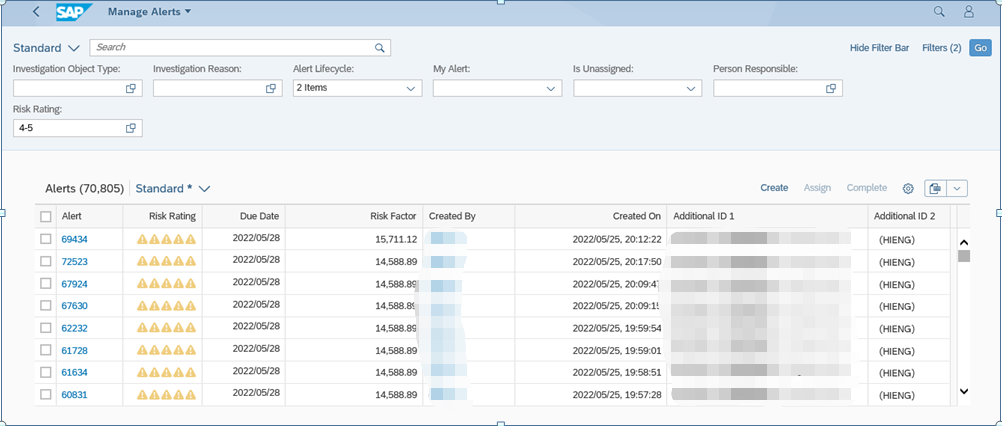Screen dimensions: 1002x426
Task: Open table settings gear icon
Action: pyautogui.click(x=908, y=188)
